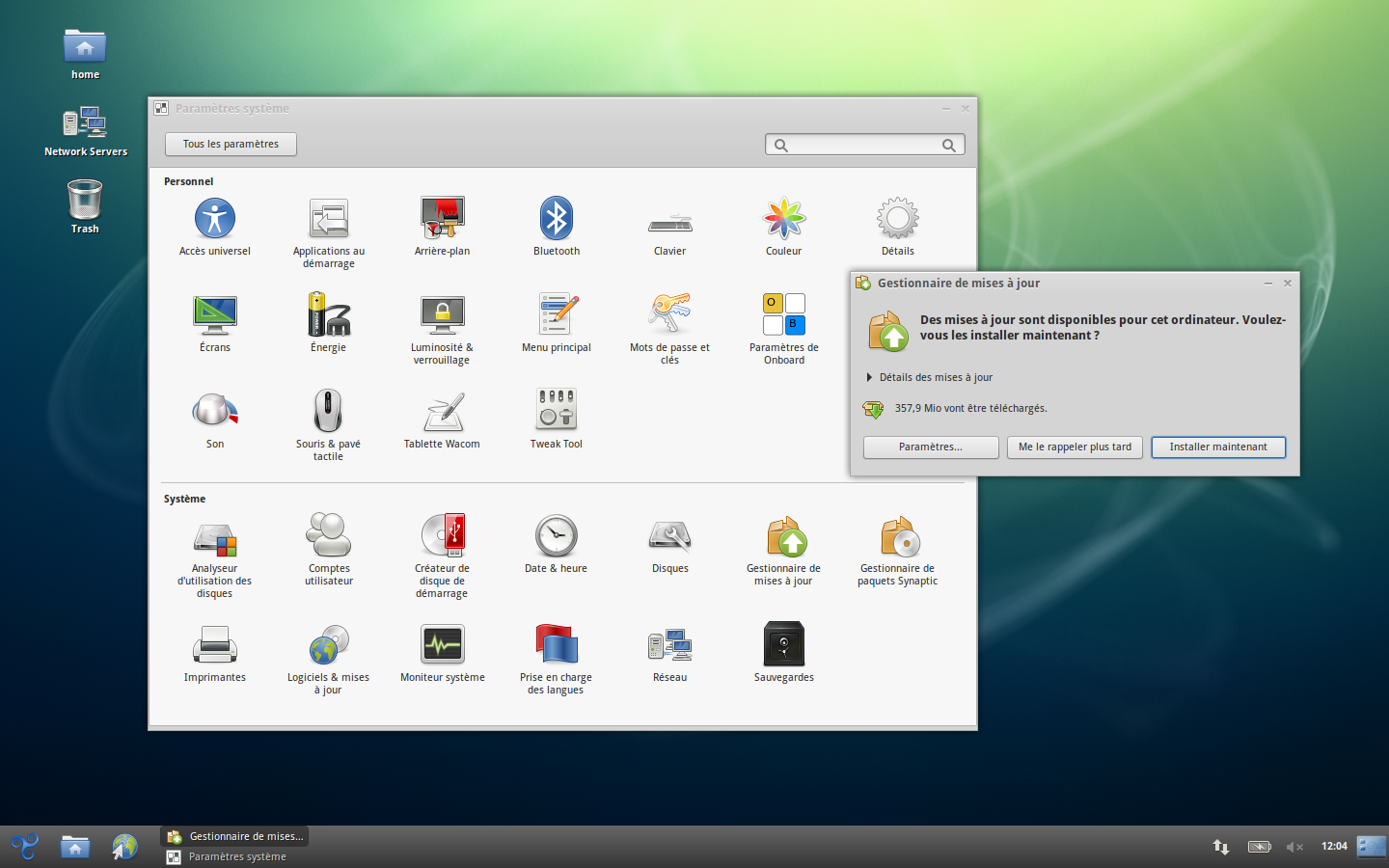Open Son sound settings
This screenshot has height=868, width=1389.
[215, 420]
